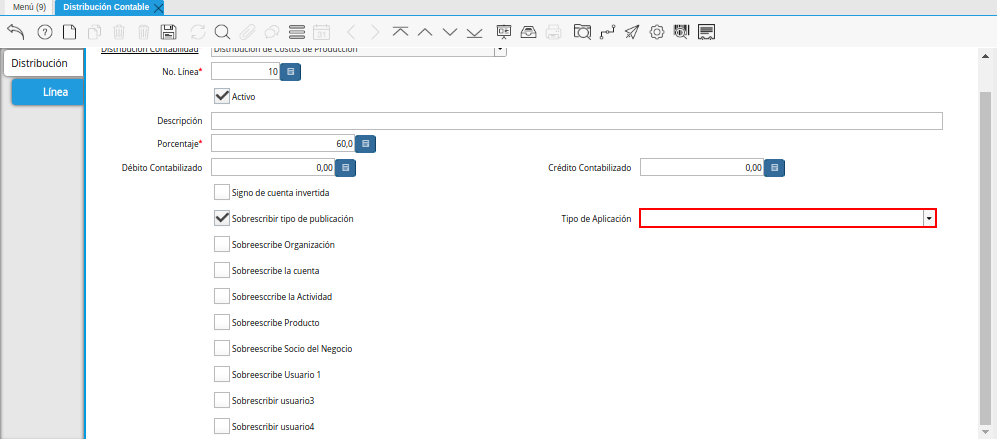Open the Tipo de Aplicación dropdown arrow
The height and width of the screenshot is (439, 997).
click(x=930, y=218)
